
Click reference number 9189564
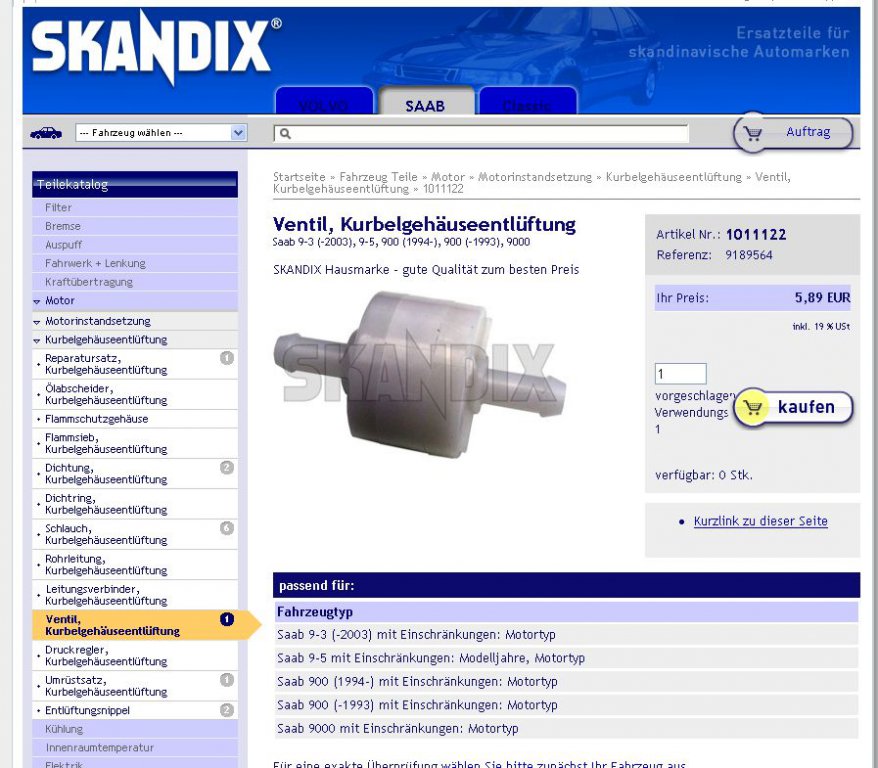coord(749,255)
